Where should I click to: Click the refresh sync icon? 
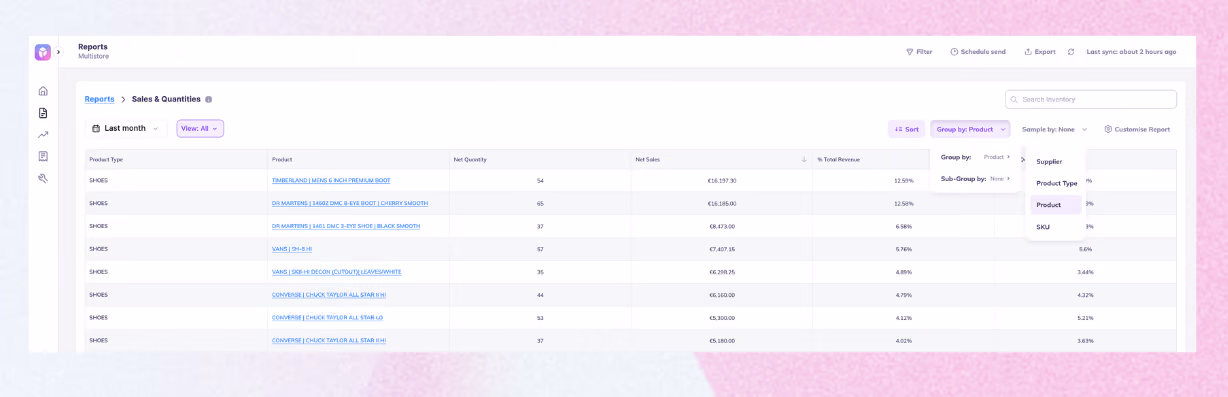click(x=1071, y=52)
